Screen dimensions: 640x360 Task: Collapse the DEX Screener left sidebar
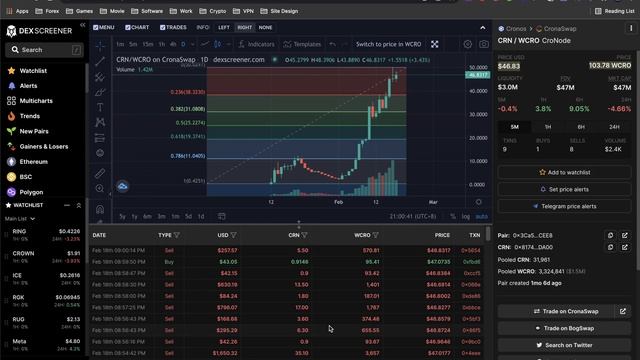(82, 25)
